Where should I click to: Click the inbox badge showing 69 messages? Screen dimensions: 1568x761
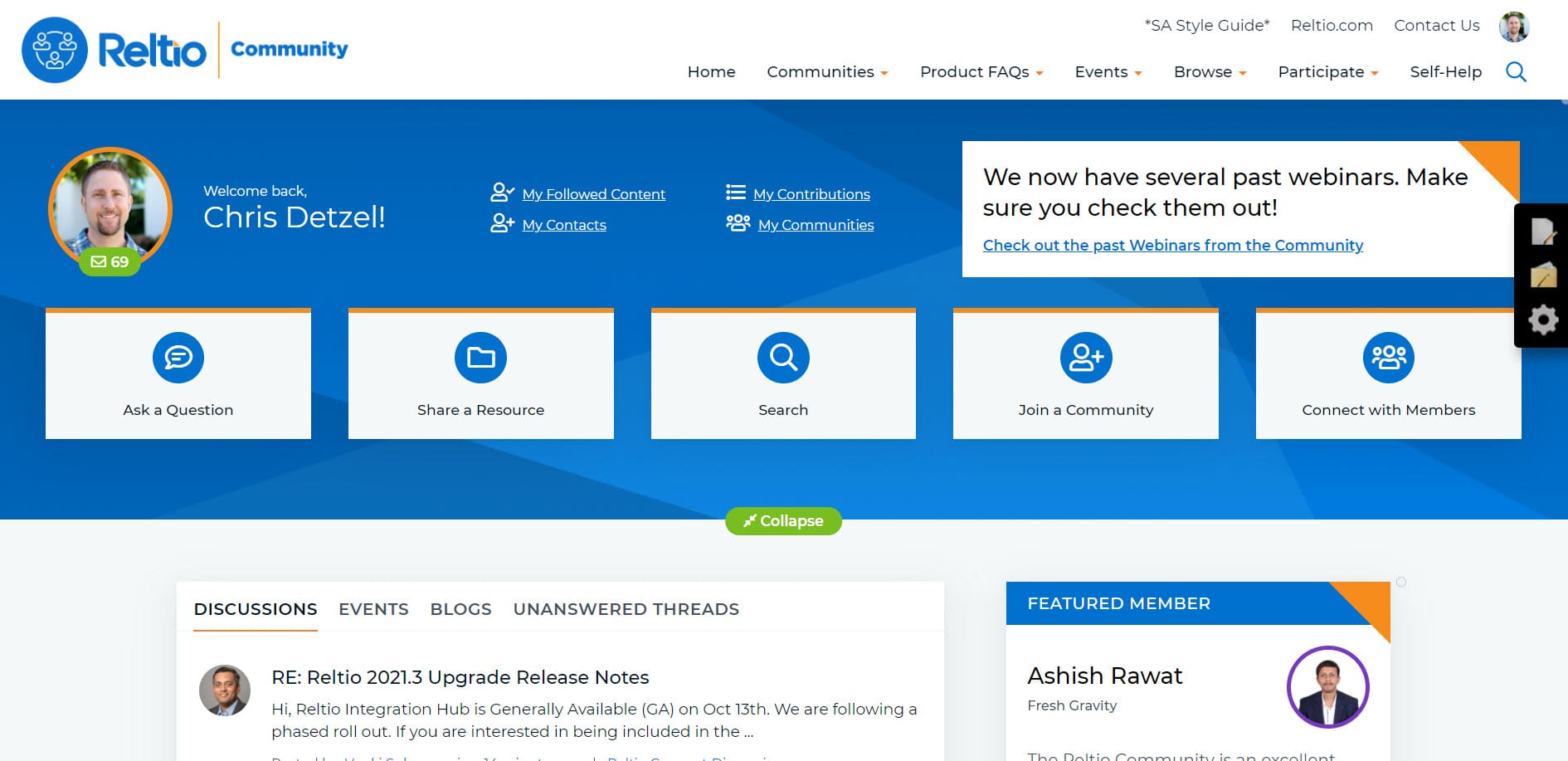110,262
